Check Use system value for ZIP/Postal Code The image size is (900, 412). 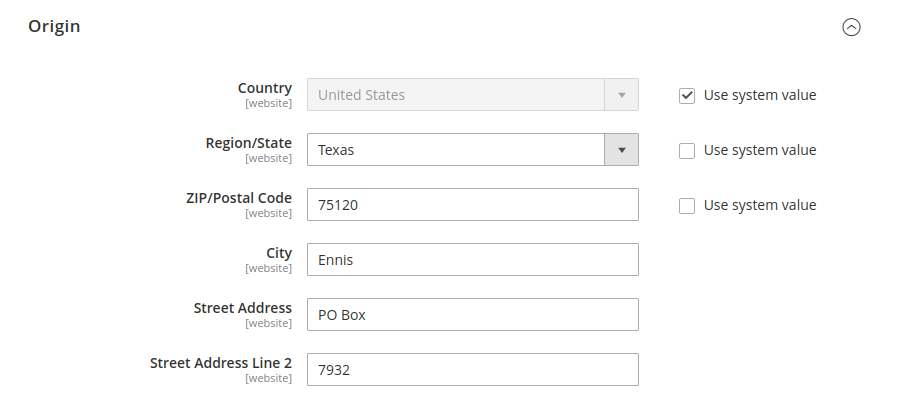pyautogui.click(x=687, y=206)
